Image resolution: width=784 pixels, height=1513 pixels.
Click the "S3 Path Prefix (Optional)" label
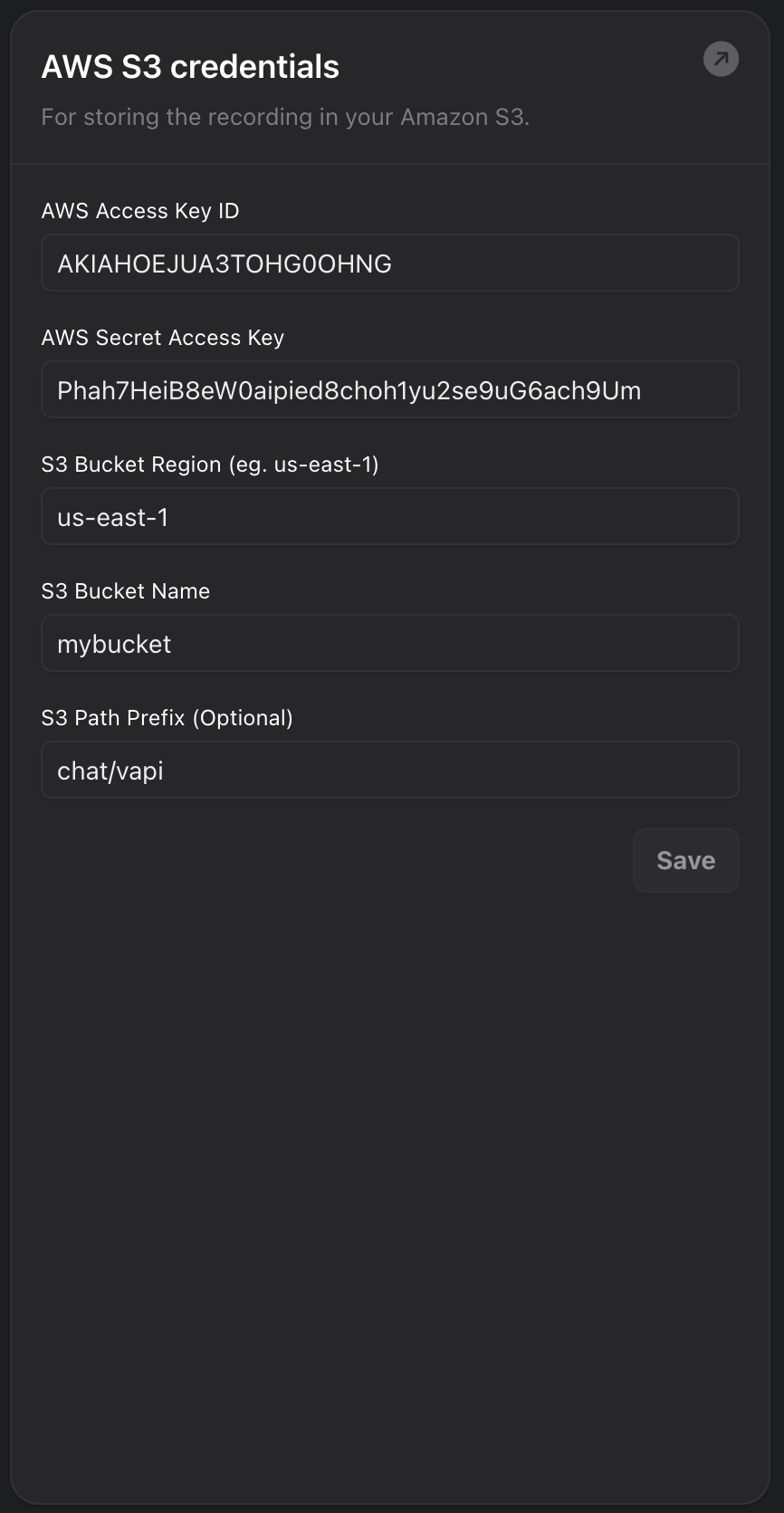pyautogui.click(x=167, y=718)
